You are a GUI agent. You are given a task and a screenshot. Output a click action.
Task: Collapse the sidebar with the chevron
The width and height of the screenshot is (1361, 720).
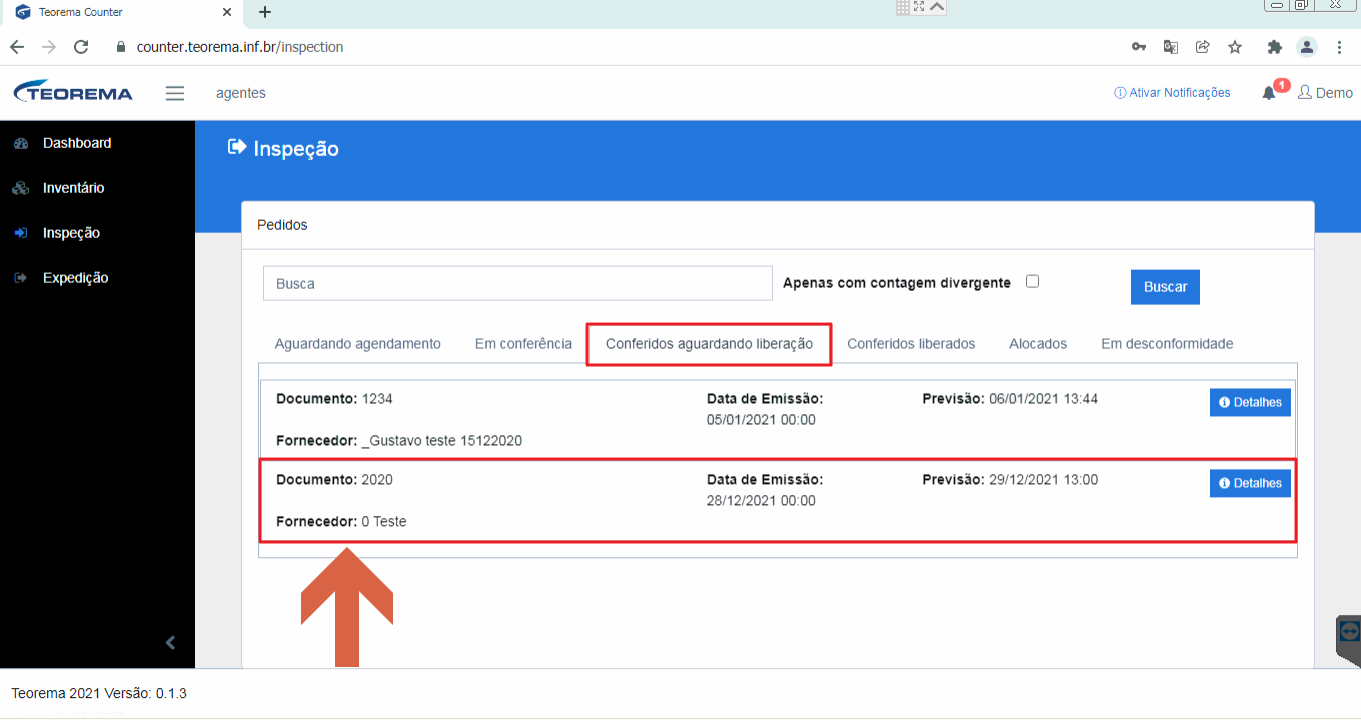pyautogui.click(x=170, y=642)
